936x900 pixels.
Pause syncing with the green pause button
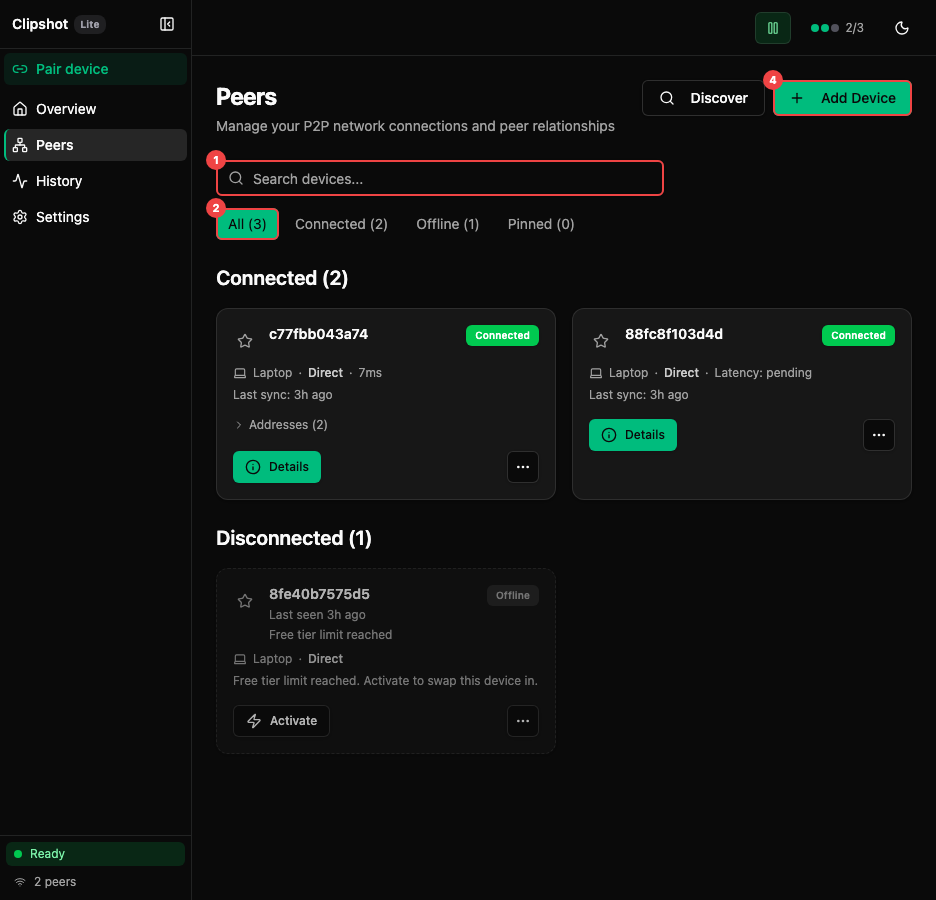(x=772, y=28)
